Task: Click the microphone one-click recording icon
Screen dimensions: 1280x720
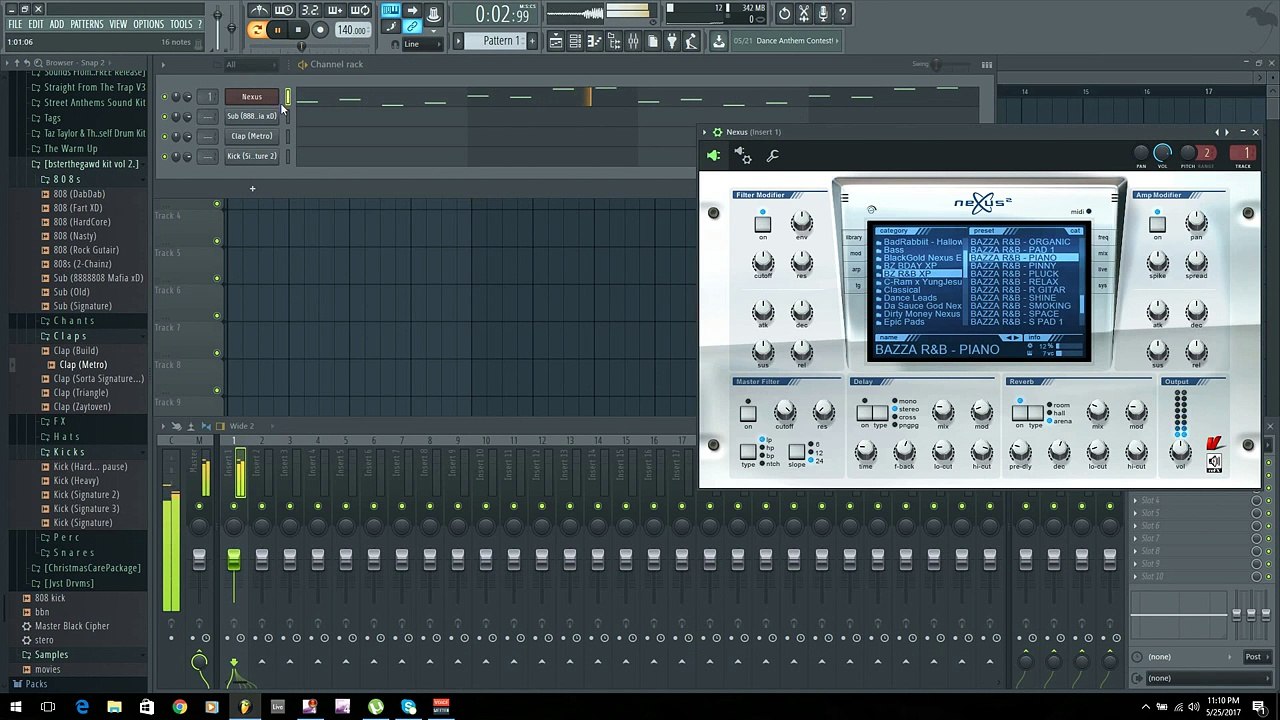Action: pos(823,14)
